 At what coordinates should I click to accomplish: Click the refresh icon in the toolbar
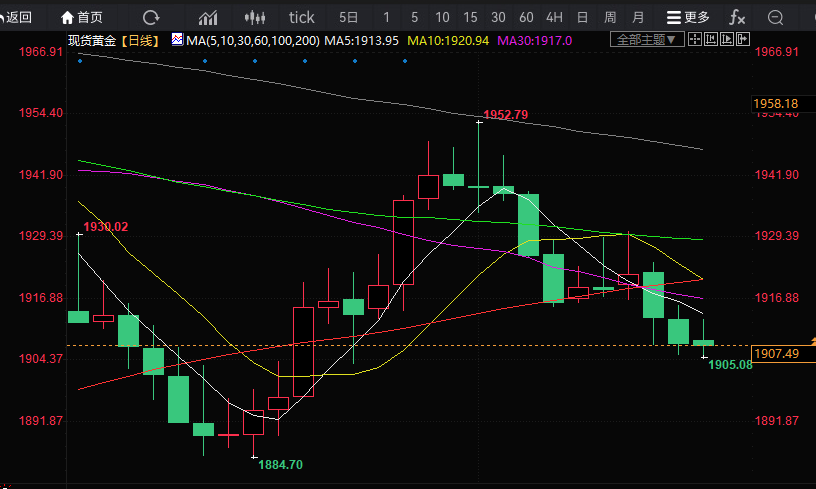(151, 17)
